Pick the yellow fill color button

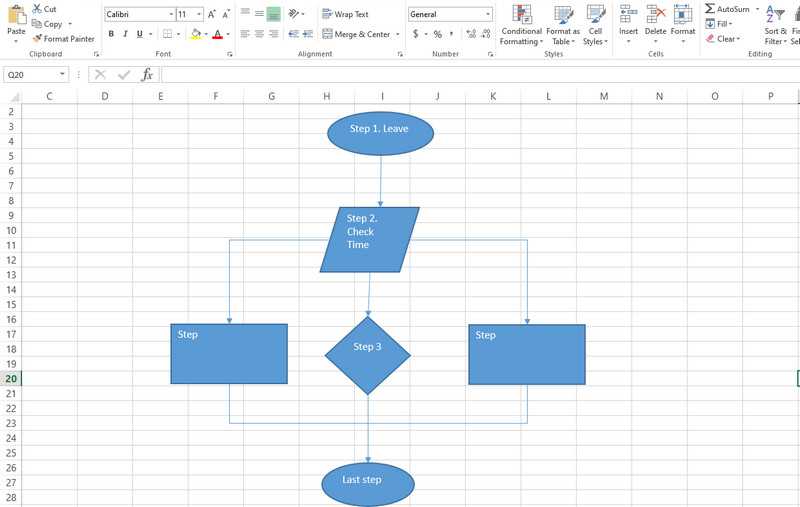coord(196,34)
